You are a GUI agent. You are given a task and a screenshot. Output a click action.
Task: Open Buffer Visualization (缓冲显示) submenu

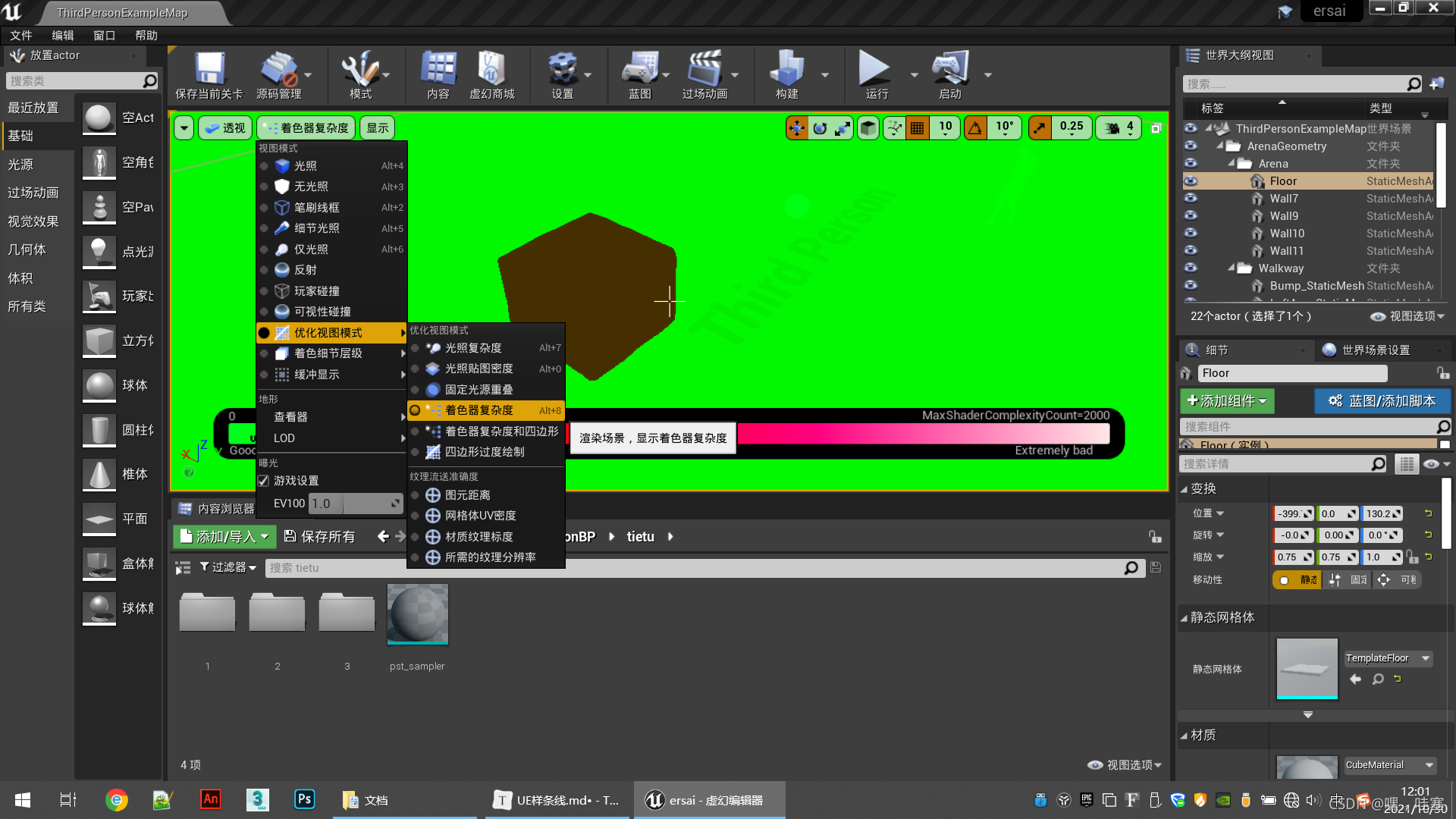pyautogui.click(x=332, y=375)
